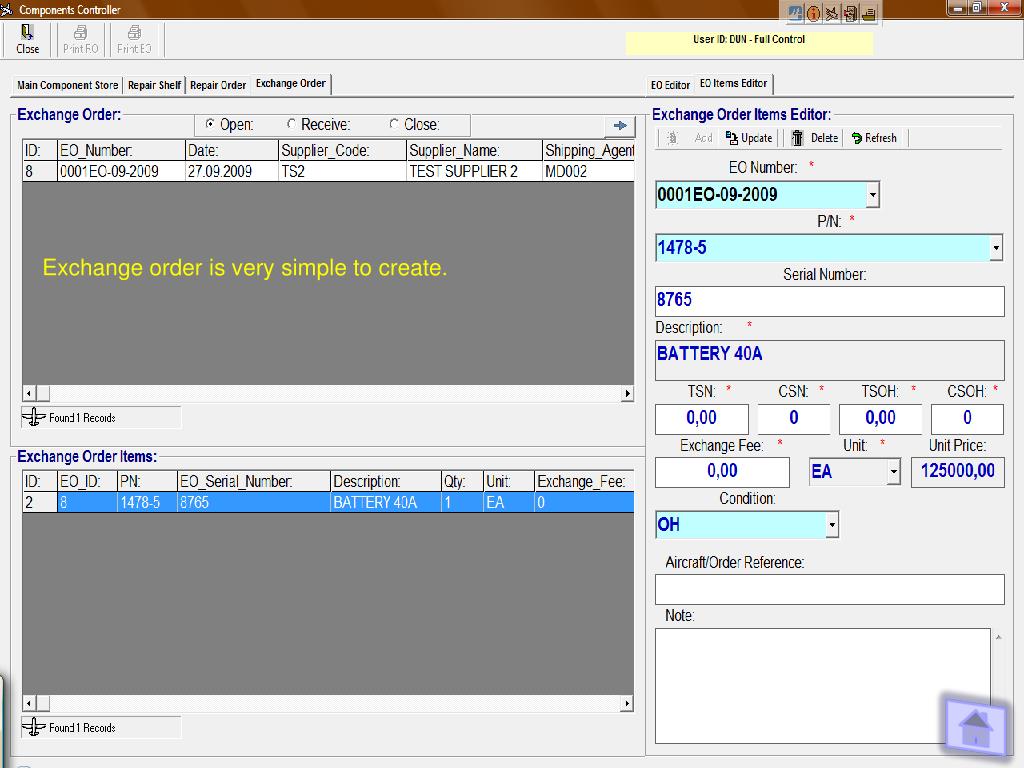Select the Exchange Order tab
This screenshot has width=1024, height=768.
(291, 84)
